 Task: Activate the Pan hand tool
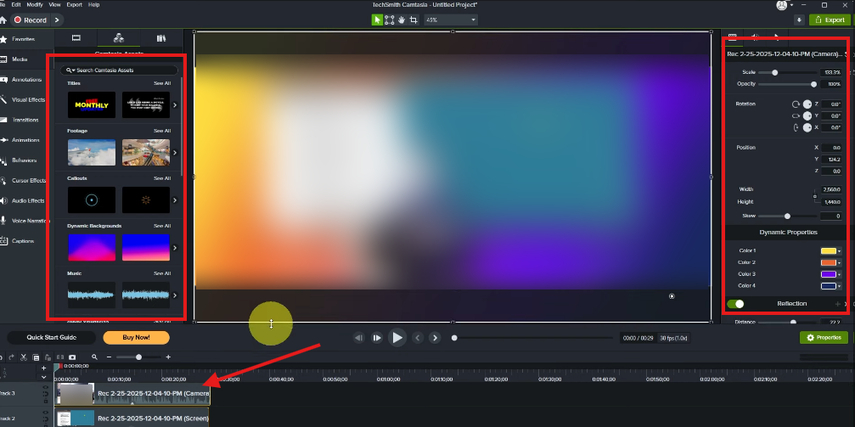tap(401, 20)
